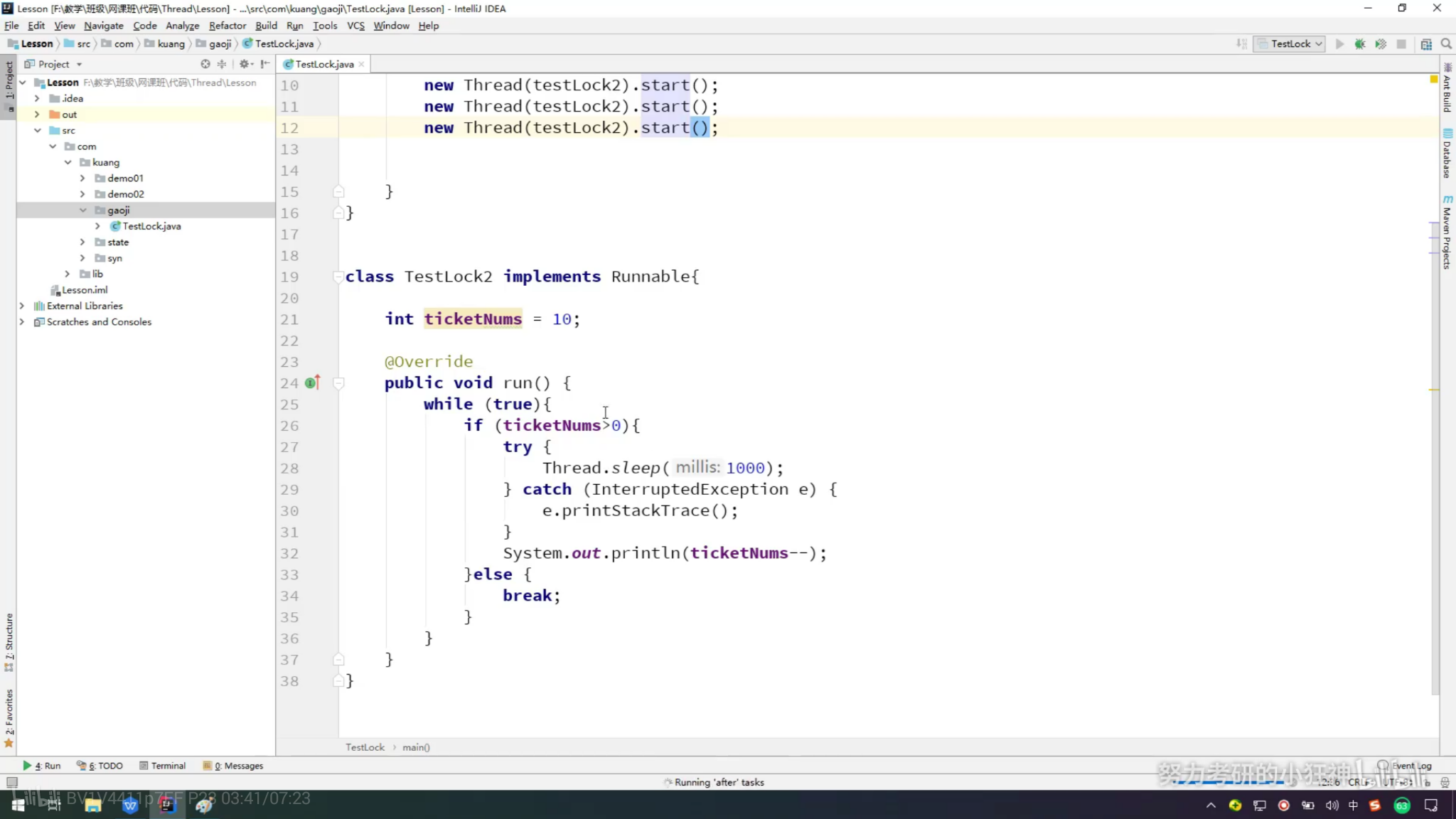
Task: Run the TestLock configuration
Action: tap(1339, 44)
